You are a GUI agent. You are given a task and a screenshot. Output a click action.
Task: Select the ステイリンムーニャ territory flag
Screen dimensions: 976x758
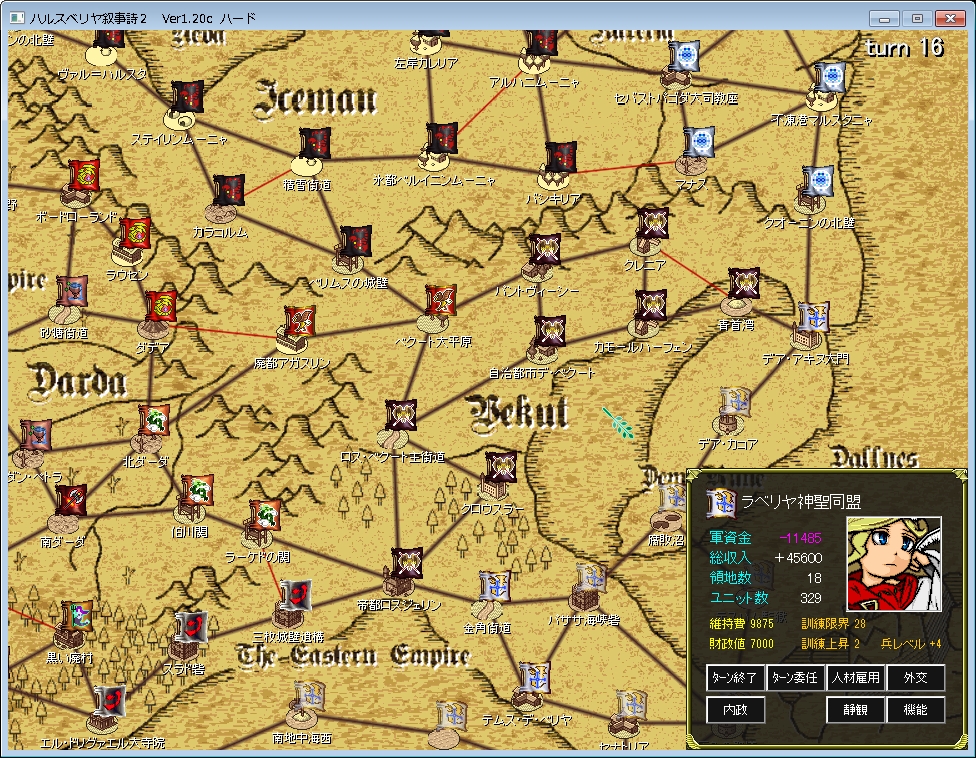187,96
